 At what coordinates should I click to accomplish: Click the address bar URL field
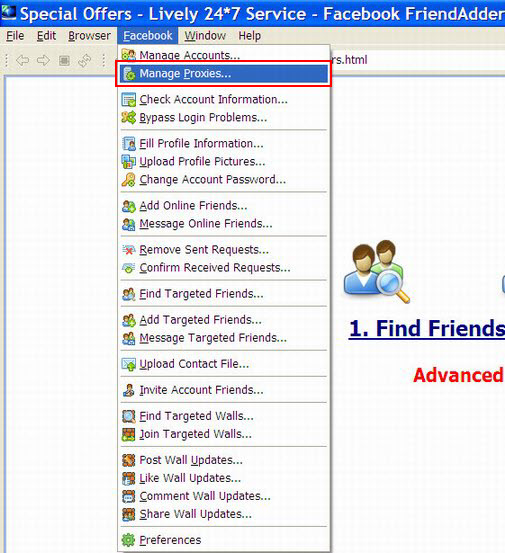(x=418, y=60)
